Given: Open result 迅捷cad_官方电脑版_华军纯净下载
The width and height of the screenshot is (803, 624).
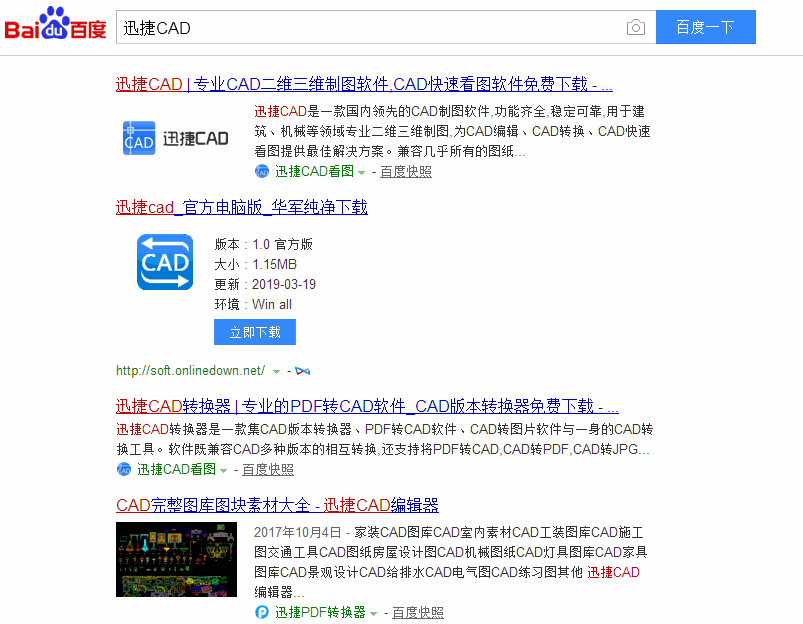Looking at the screenshot, I should coord(242,207).
